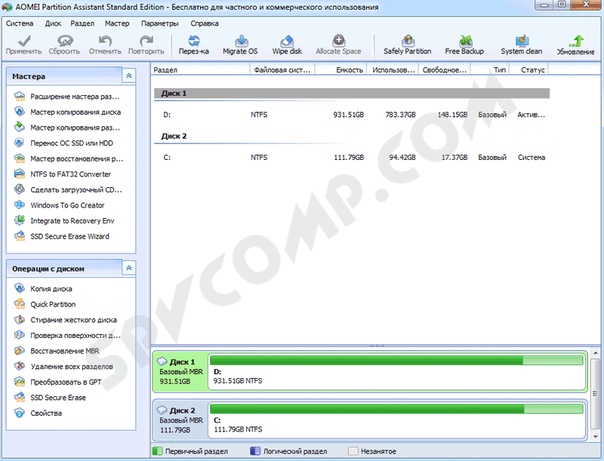The width and height of the screenshot is (604, 461).
Task: Open Integrate to Recovery Env
Action: pos(64,221)
